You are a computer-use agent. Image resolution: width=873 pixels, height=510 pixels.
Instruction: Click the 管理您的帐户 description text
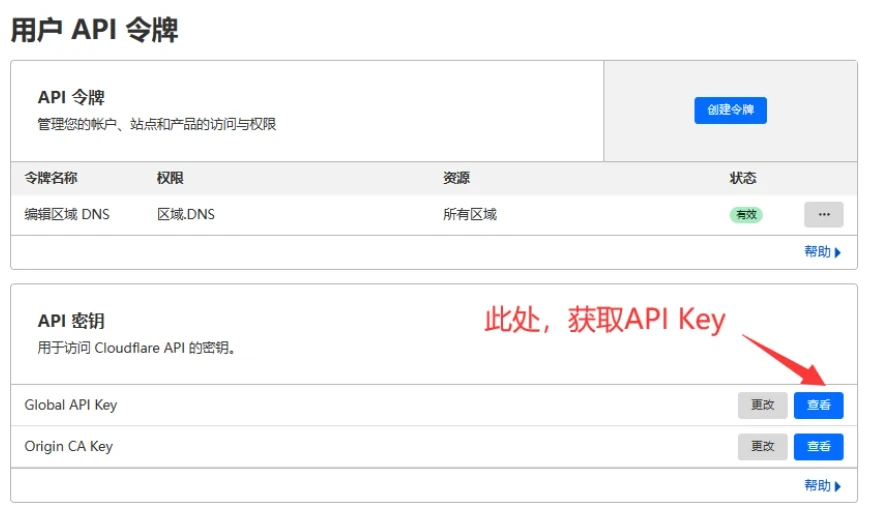coord(157,124)
